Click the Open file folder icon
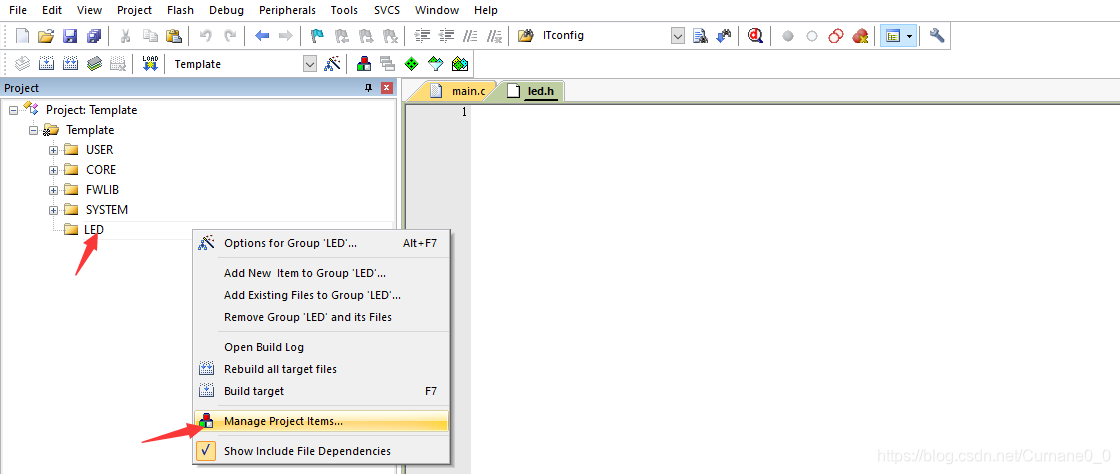 coord(46,36)
